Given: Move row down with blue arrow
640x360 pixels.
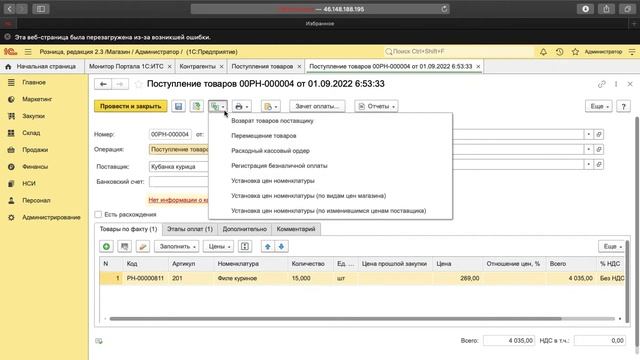Looking at the screenshot, I should tap(281, 247).
